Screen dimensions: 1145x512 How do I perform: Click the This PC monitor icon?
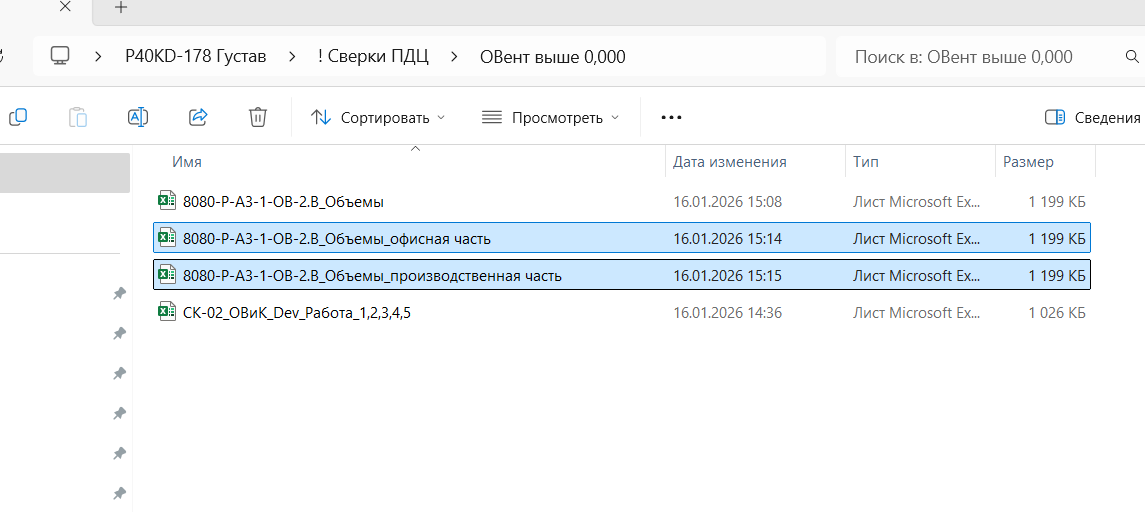tap(61, 56)
